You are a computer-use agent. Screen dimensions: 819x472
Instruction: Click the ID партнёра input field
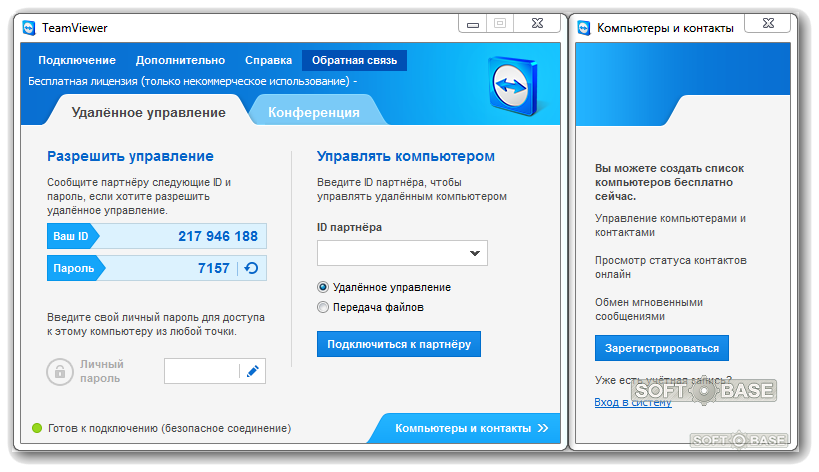(x=402, y=253)
